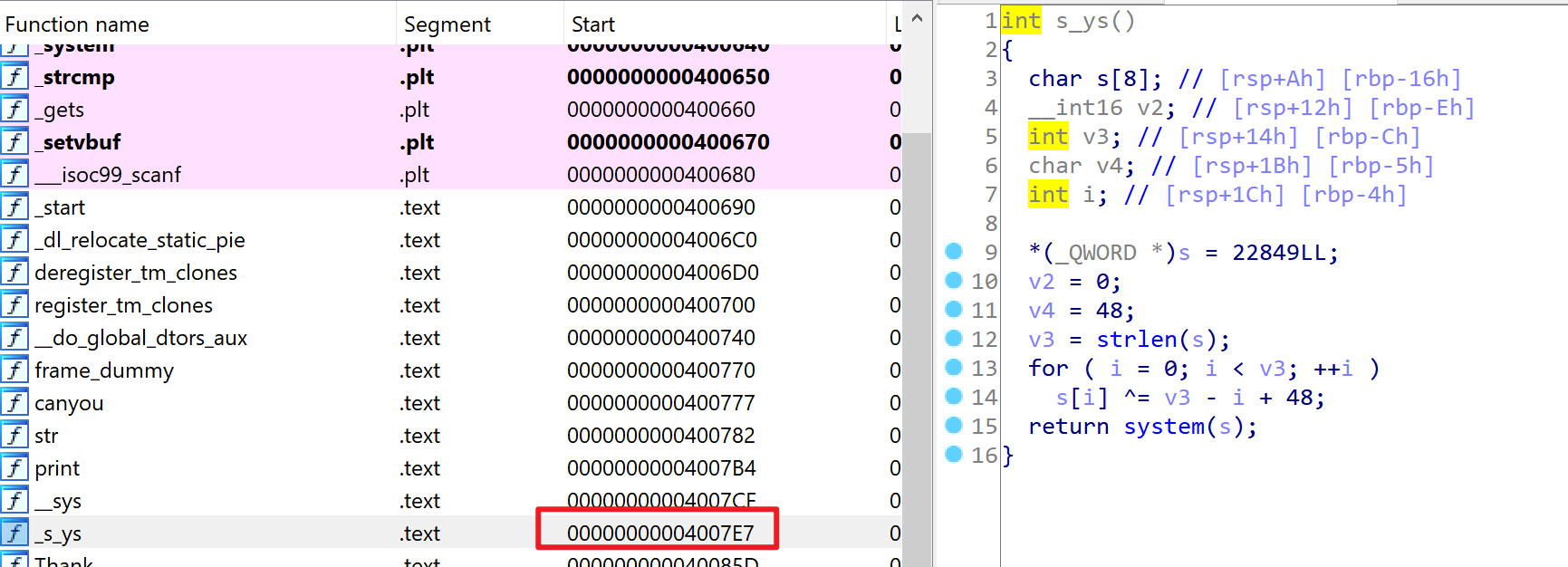Select the deregister_tm_clones function row
The height and width of the screenshot is (567, 1568).
tap(136, 273)
